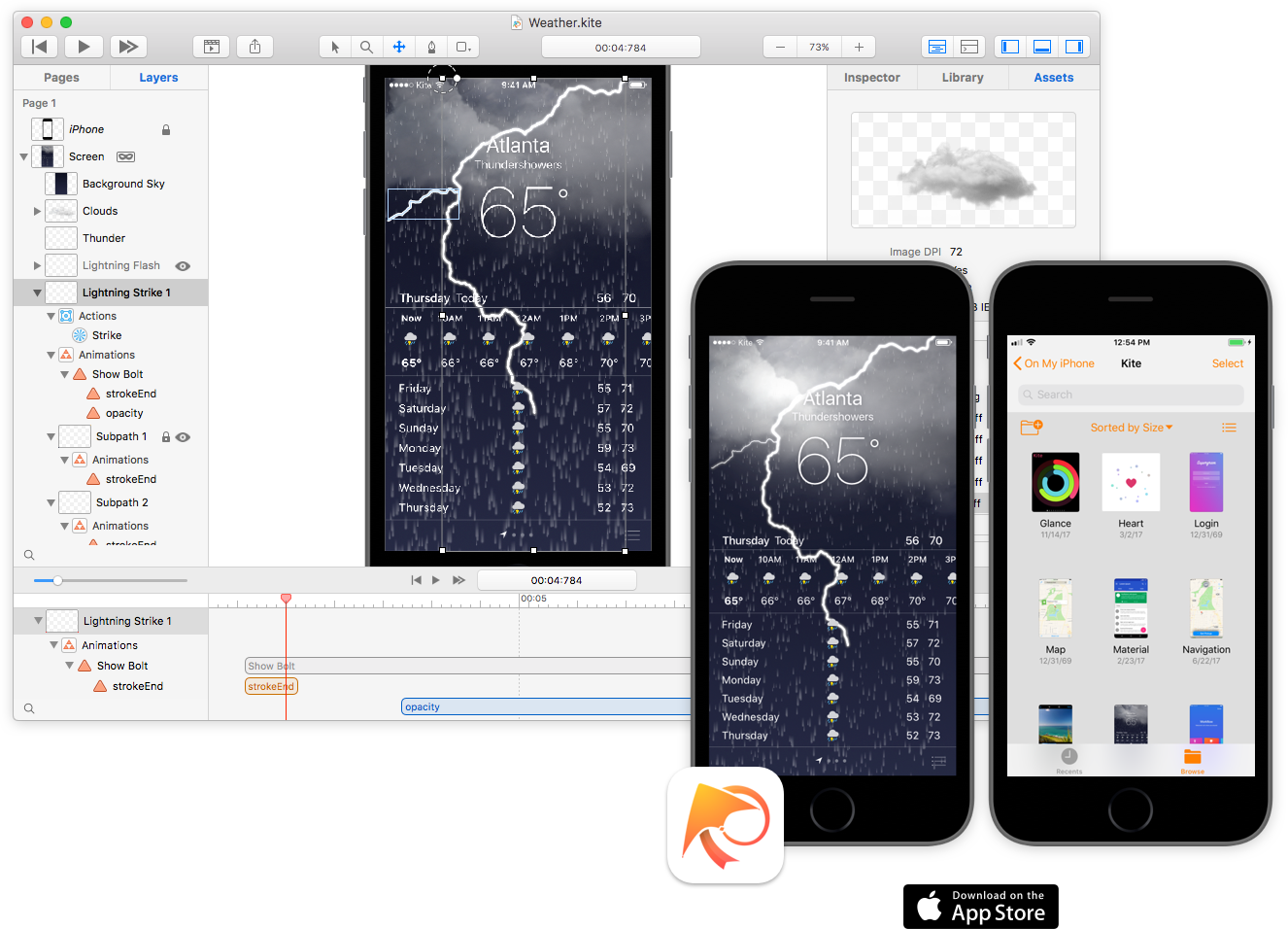
Task: Toggle the Subpath 1 visibility eye
Action: click(x=183, y=437)
